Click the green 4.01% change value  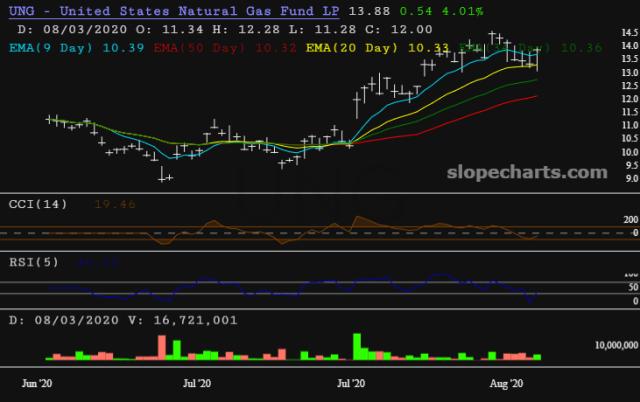463,11
